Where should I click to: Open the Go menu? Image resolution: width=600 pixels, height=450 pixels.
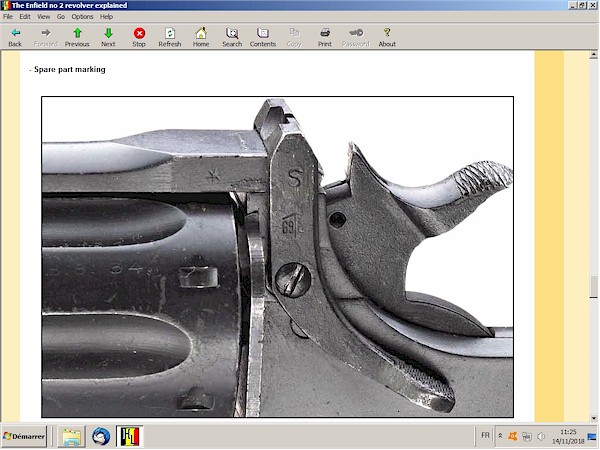61,16
